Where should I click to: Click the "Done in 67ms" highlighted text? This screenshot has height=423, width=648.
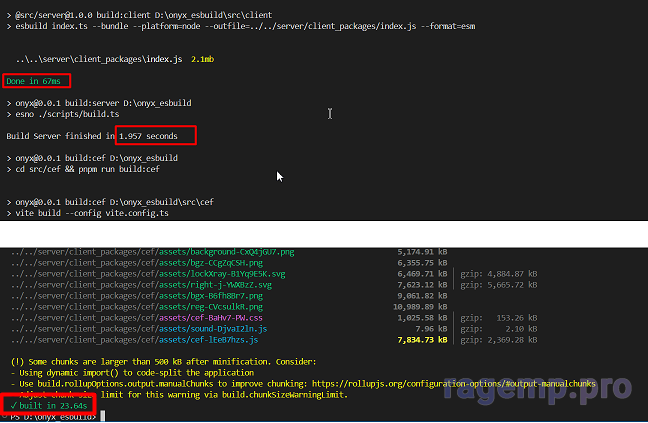coord(37,81)
